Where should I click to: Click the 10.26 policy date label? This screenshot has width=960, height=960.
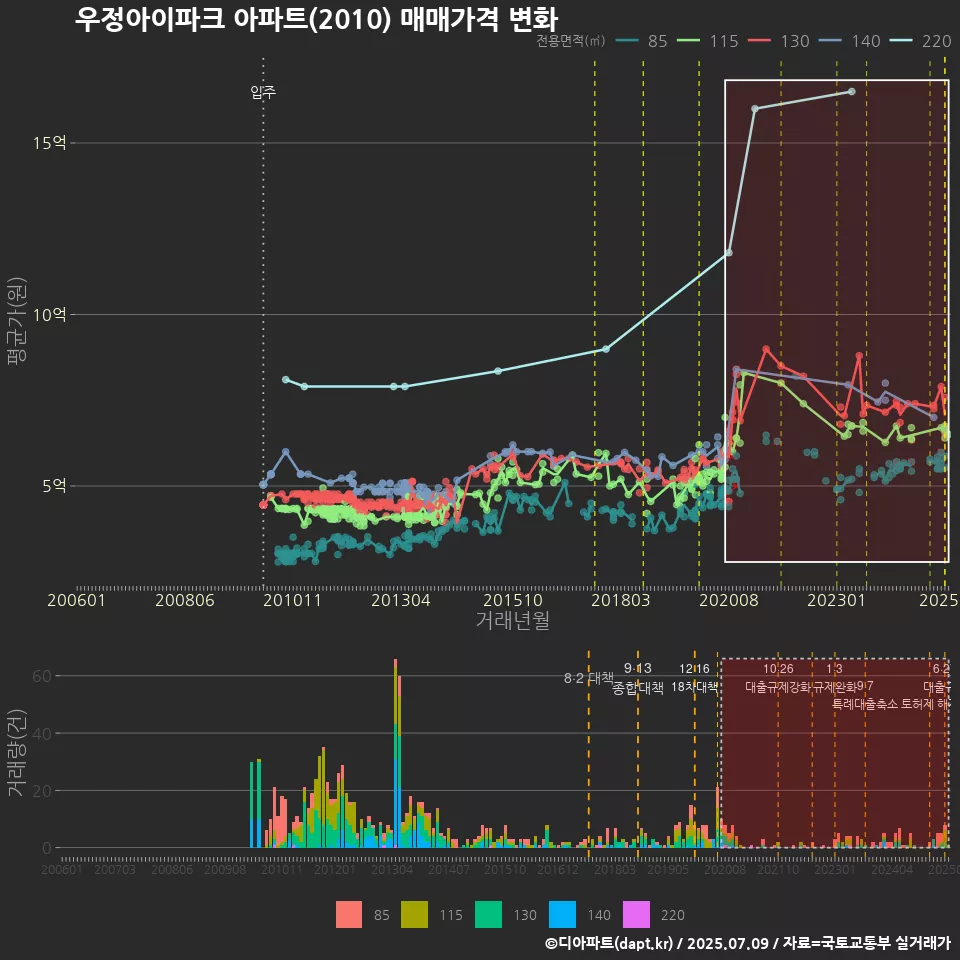(x=778, y=669)
